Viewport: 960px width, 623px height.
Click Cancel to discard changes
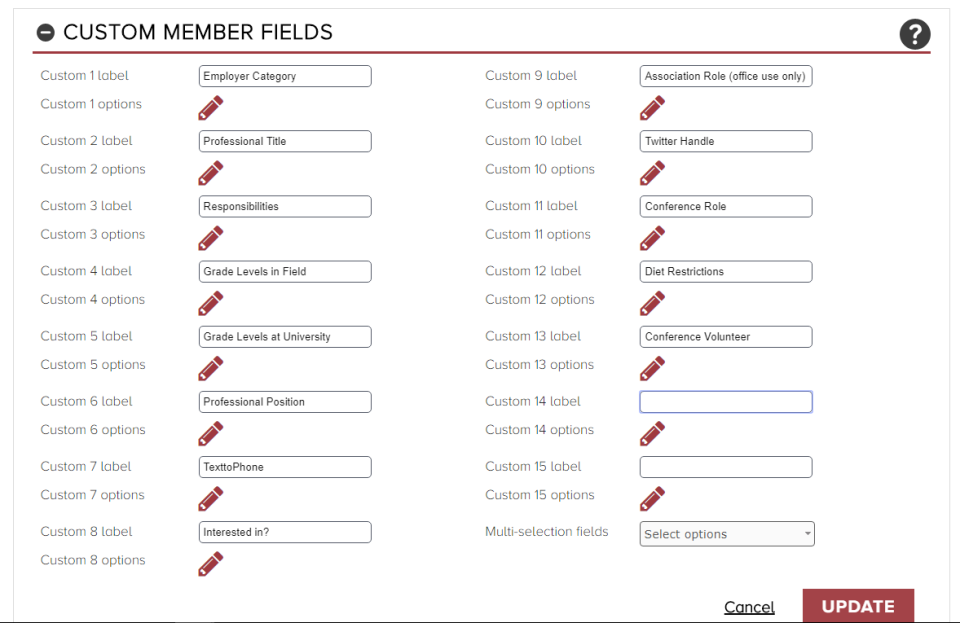point(748,607)
